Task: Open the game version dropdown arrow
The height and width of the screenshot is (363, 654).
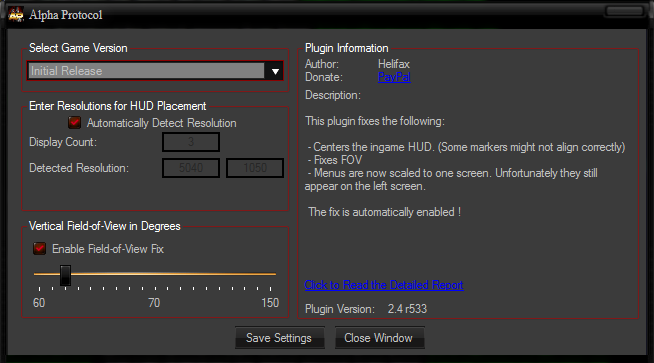Action: 275,71
